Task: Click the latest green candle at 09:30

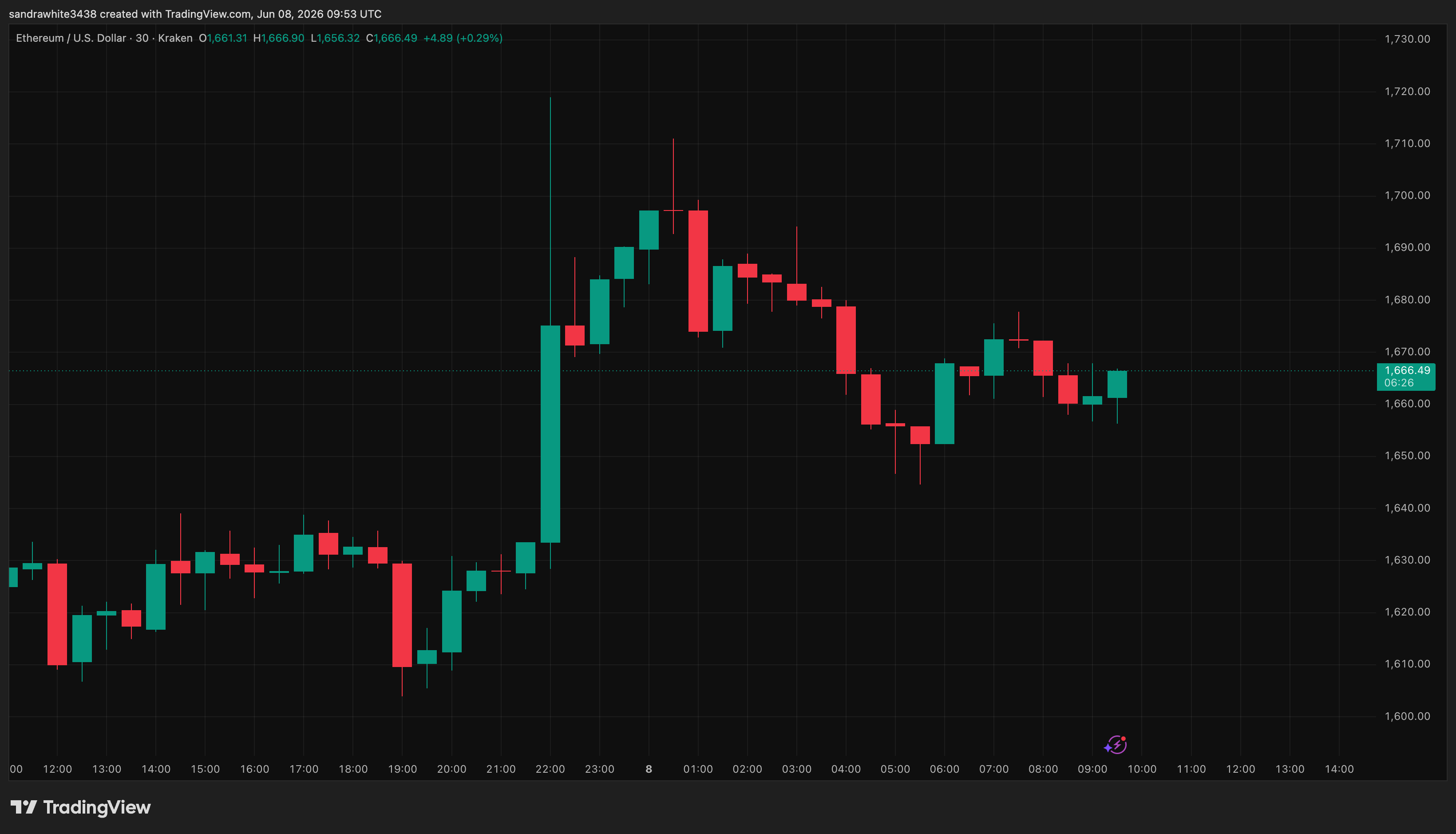Action: point(1117,384)
